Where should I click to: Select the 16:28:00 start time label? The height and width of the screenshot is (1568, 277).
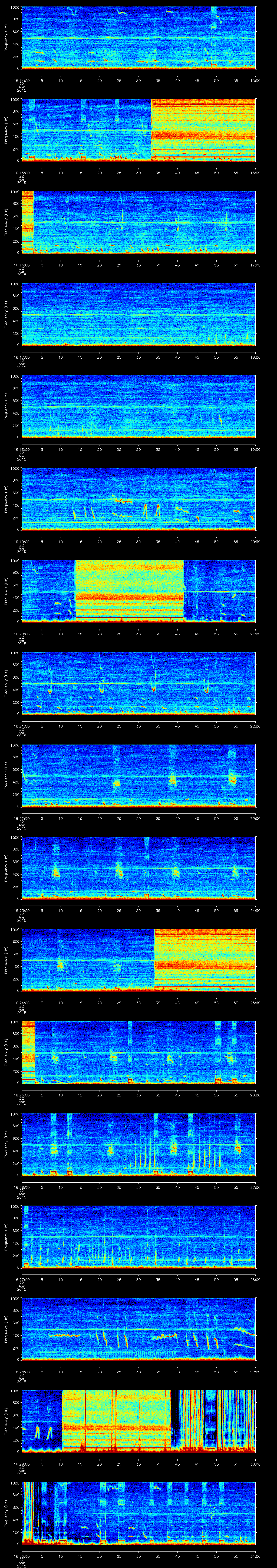(x=21, y=1373)
